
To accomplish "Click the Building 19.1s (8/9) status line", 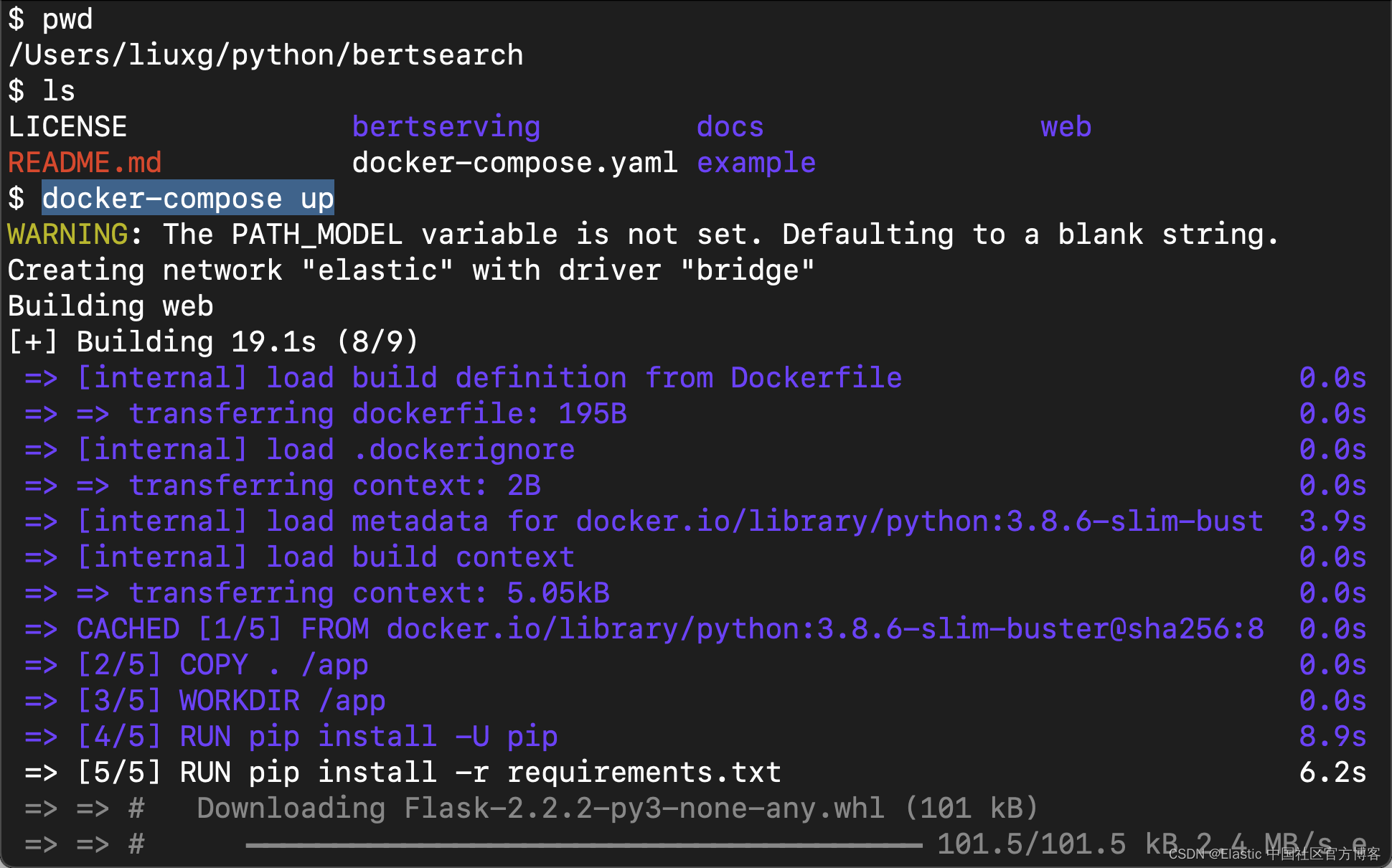I will coord(213,342).
